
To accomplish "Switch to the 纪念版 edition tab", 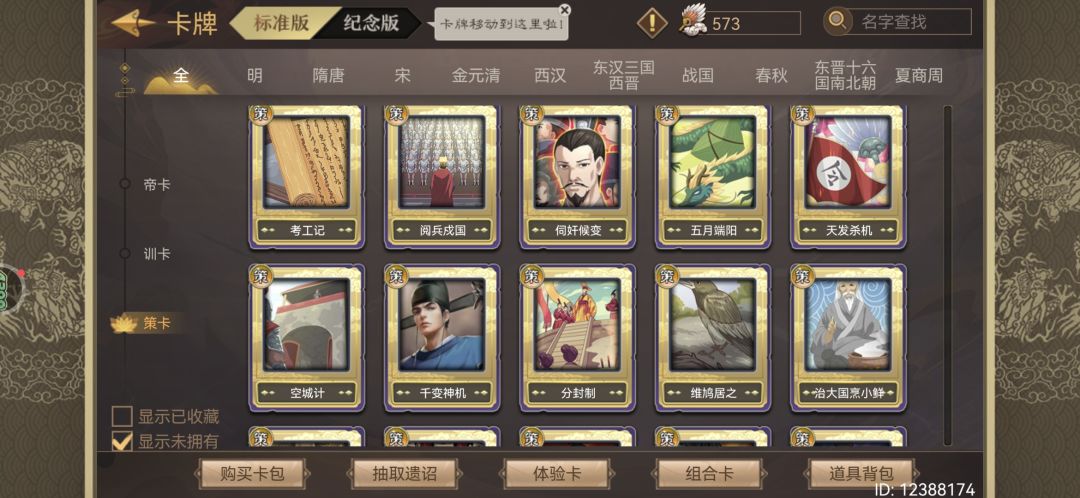I will tap(372, 23).
